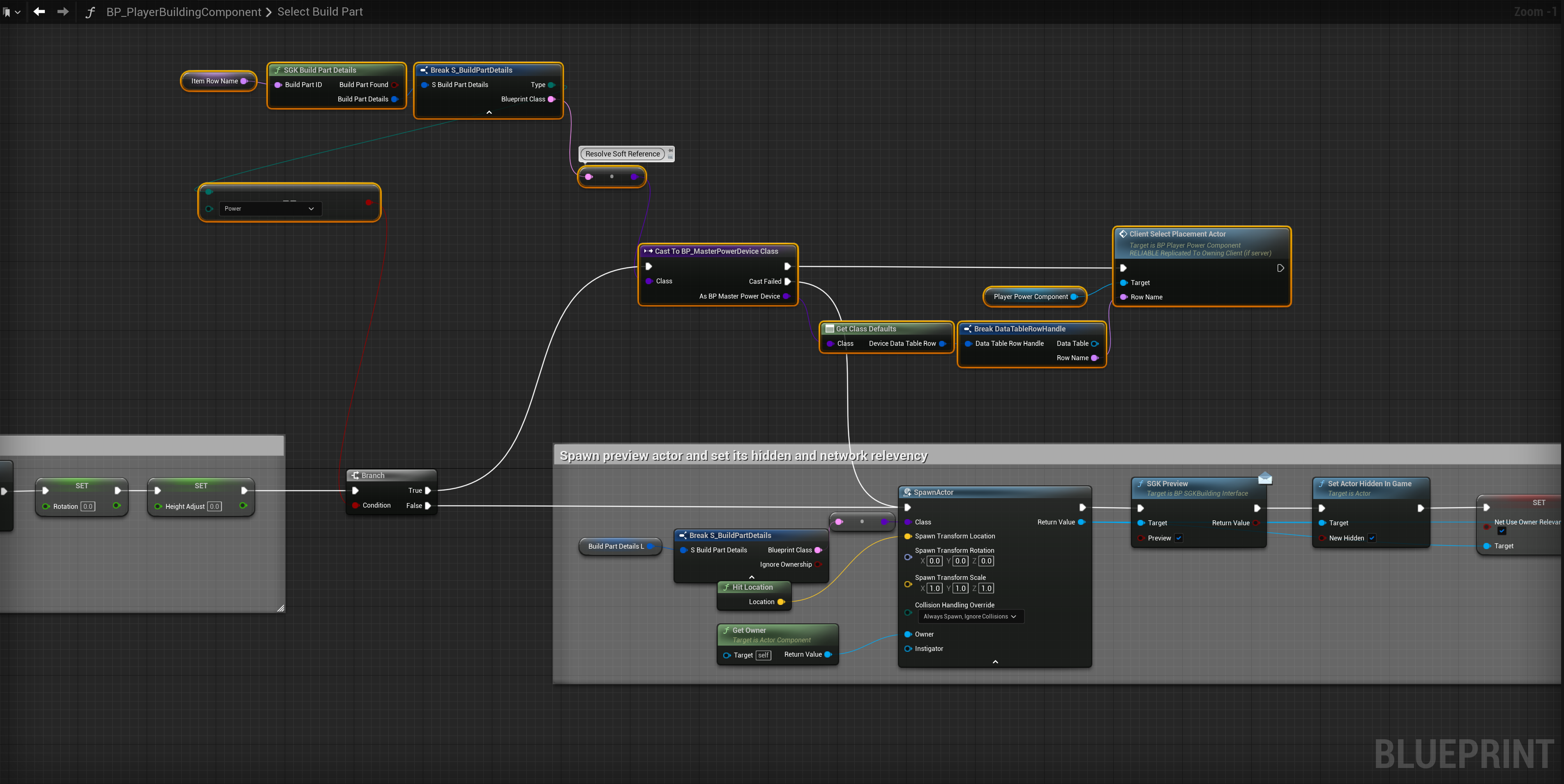Click the navigate back arrow
1564x784 pixels.
click(39, 11)
